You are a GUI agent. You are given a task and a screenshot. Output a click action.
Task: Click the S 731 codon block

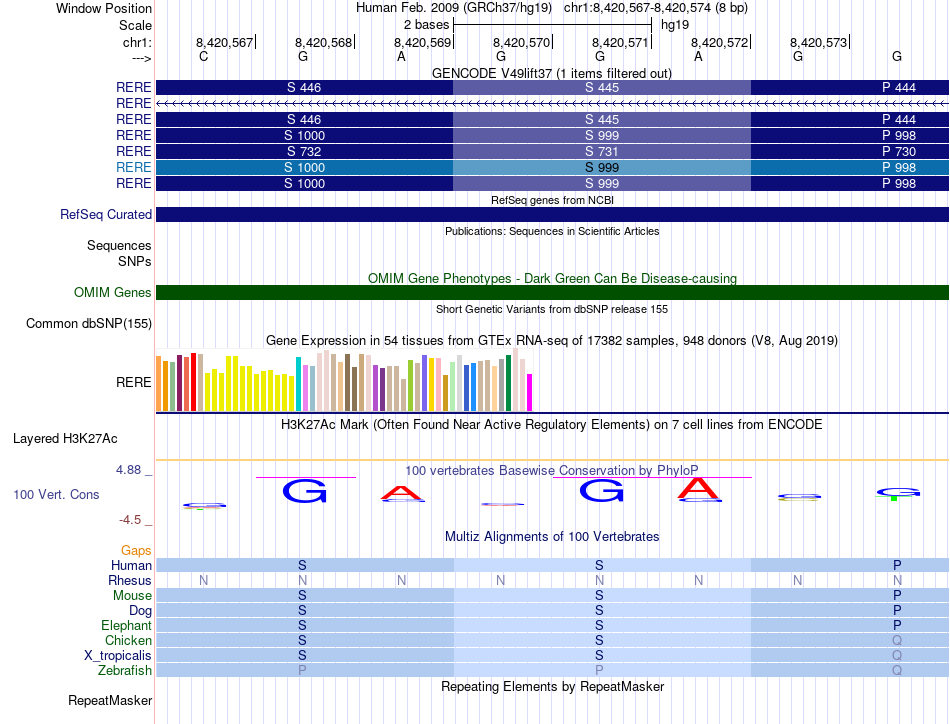[x=602, y=151]
